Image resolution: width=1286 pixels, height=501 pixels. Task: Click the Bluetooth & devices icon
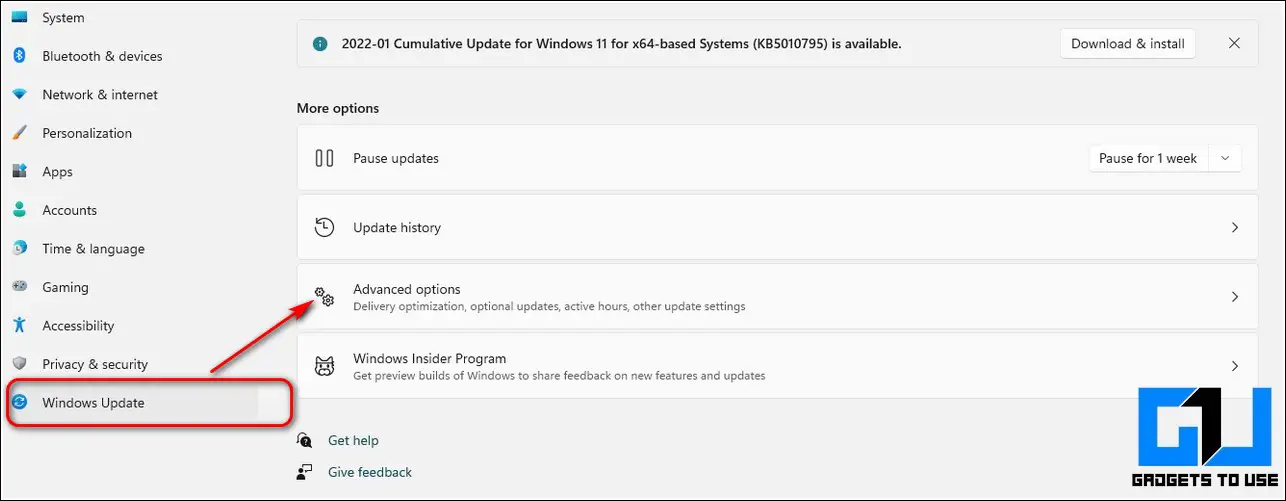point(19,56)
